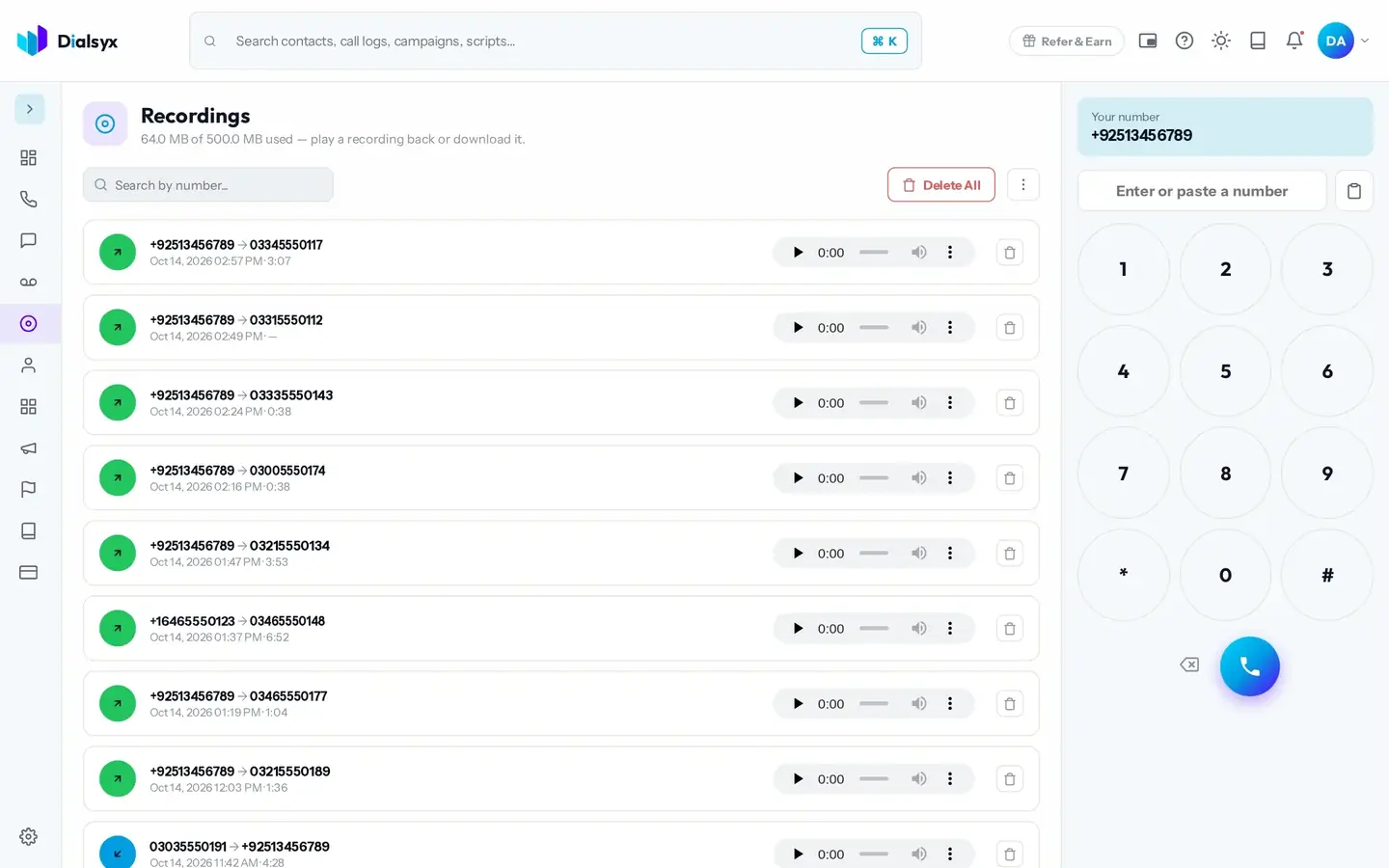Open player options for 03005550174 recording
1389x868 pixels.
(950, 477)
